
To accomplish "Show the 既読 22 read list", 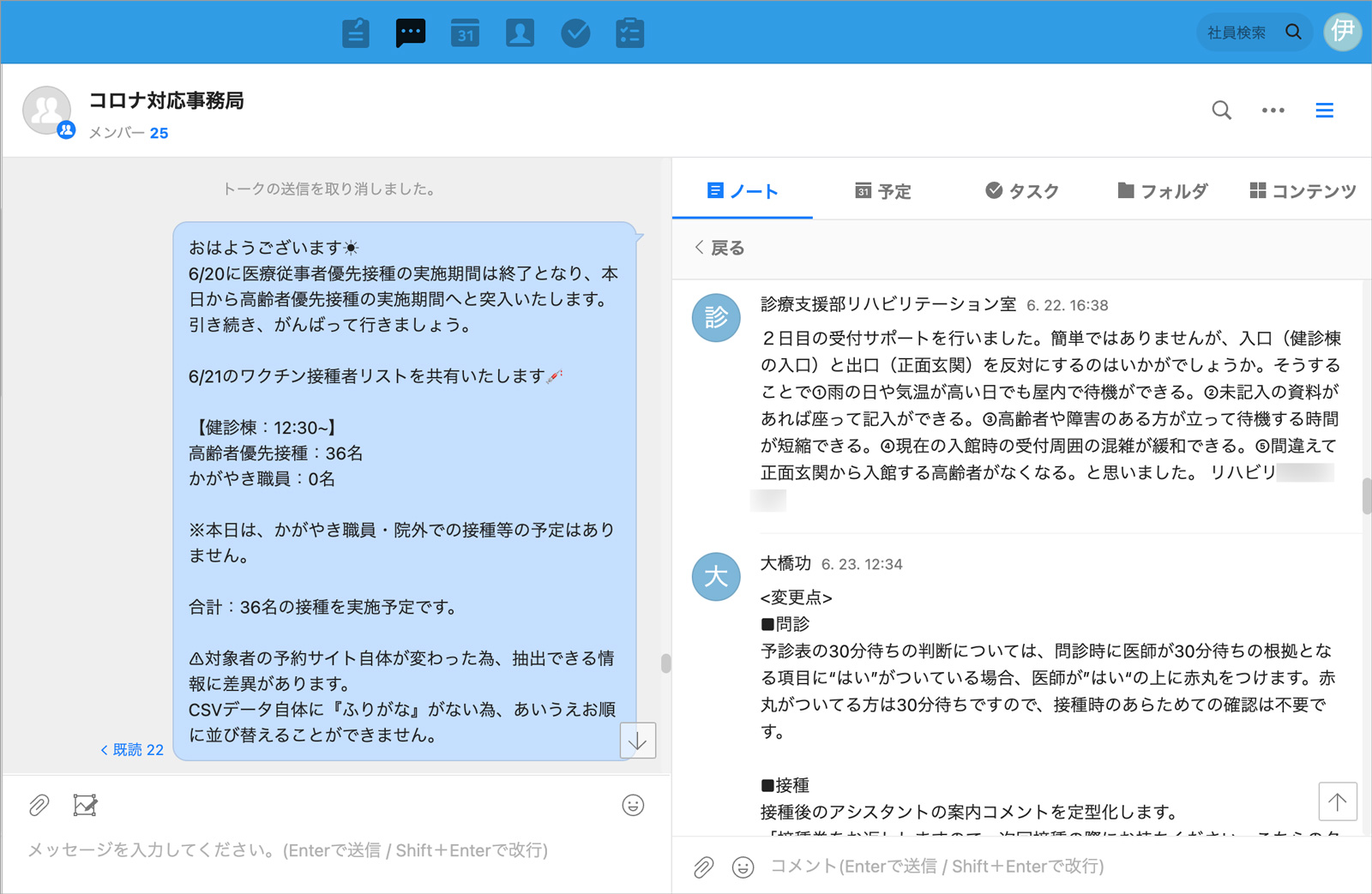I will [x=132, y=750].
